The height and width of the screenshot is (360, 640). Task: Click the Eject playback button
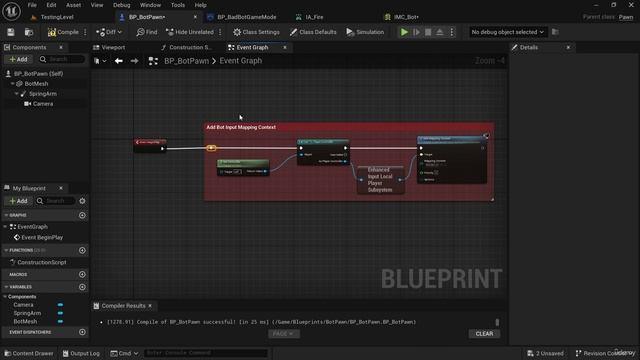(x=440, y=32)
